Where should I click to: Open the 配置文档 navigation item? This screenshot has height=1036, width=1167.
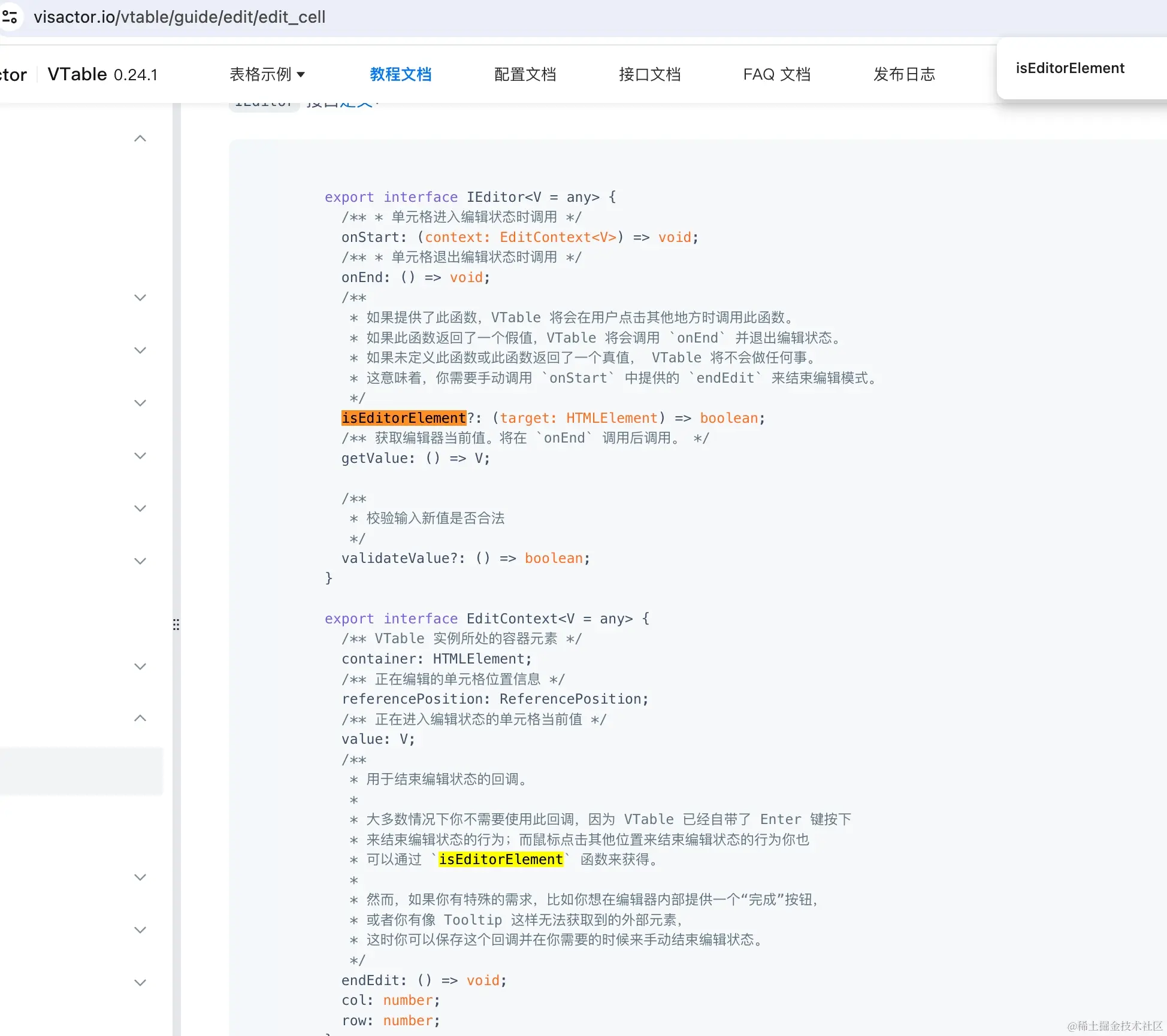point(525,74)
